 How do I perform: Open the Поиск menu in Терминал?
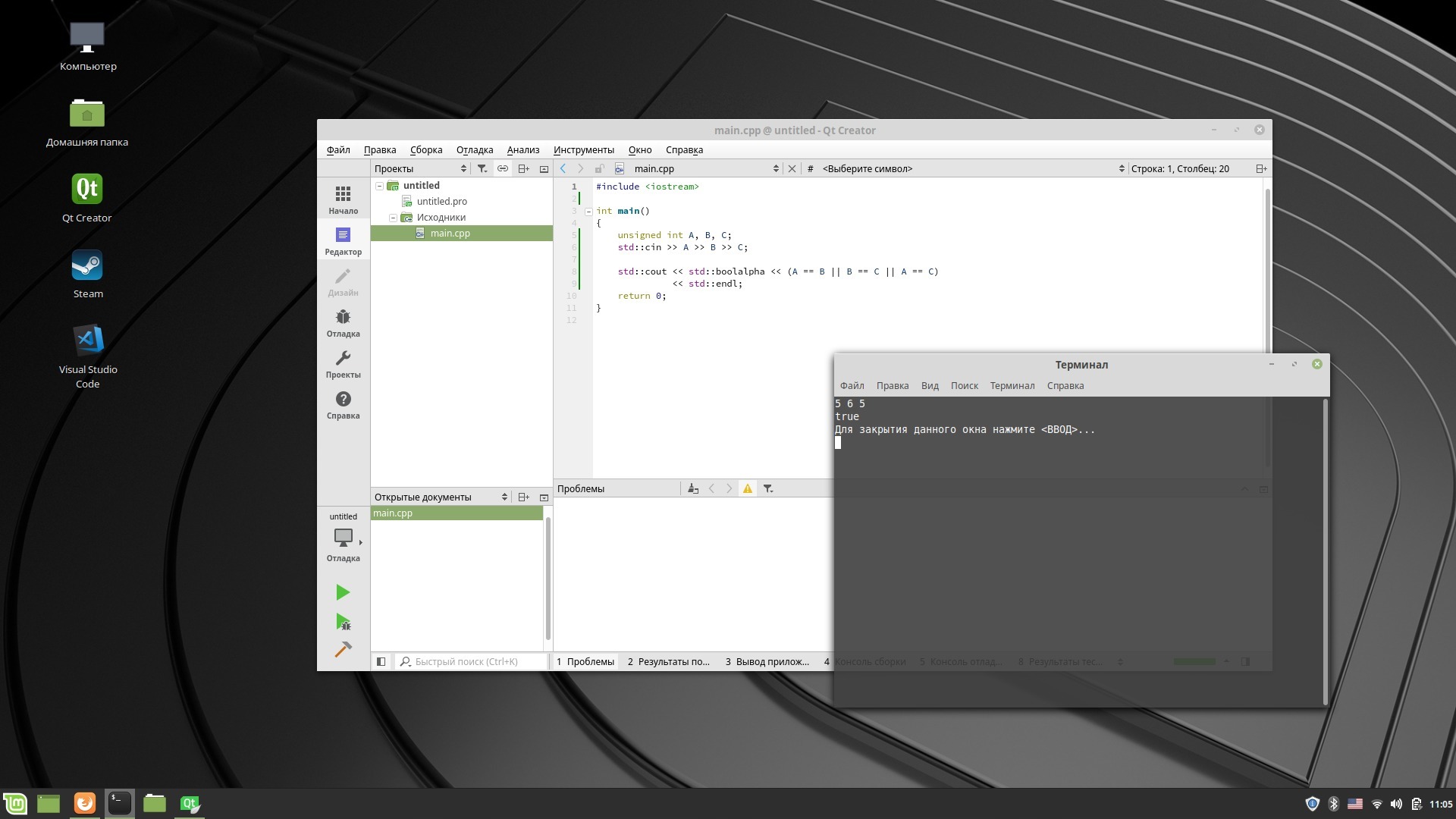pyautogui.click(x=965, y=385)
